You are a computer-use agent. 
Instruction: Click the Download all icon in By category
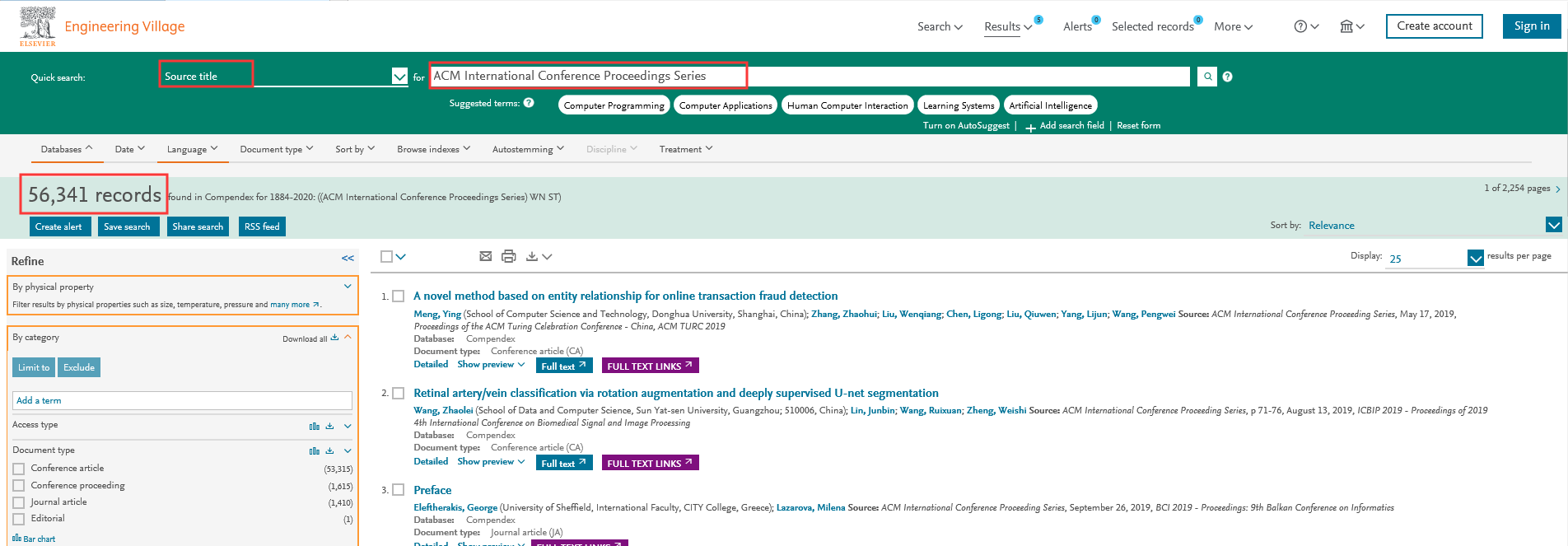(x=334, y=338)
